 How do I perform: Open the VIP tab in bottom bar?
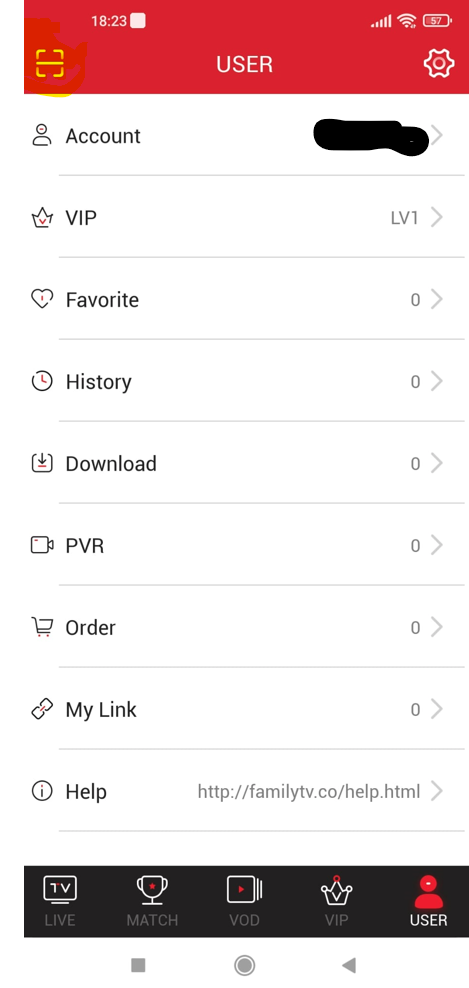(x=336, y=901)
